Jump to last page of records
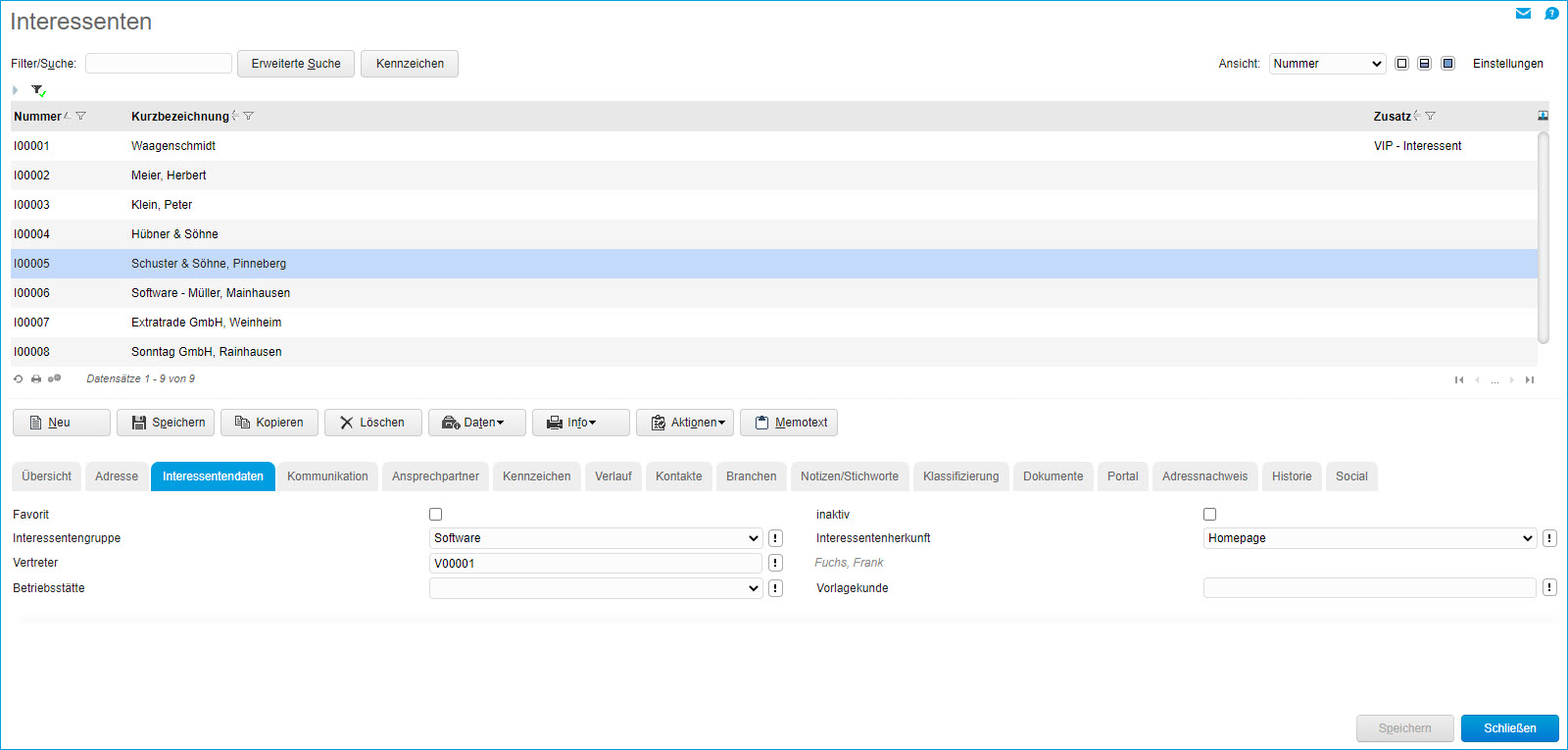Image resolution: width=1568 pixels, height=750 pixels. [1529, 380]
